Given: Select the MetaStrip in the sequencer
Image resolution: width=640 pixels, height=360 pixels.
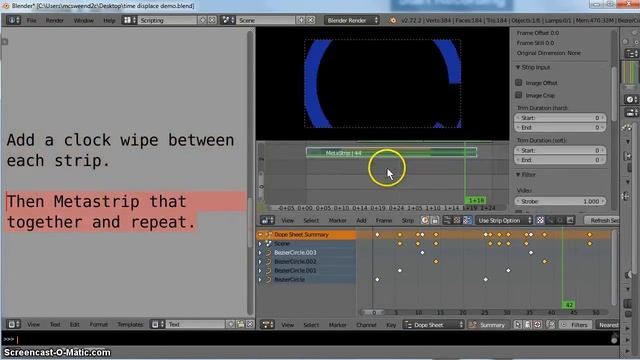Looking at the screenshot, I should (x=391, y=153).
